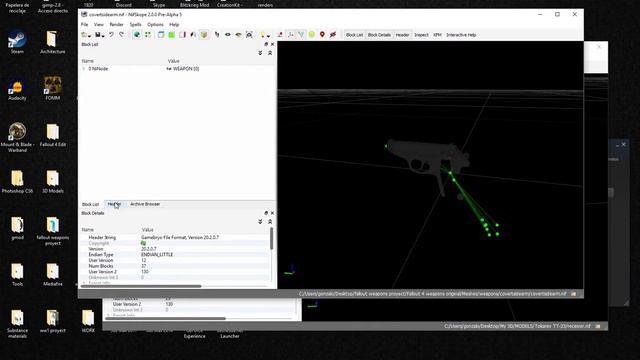
Task: Click the pistol model in the 3D viewport
Action: point(428,158)
